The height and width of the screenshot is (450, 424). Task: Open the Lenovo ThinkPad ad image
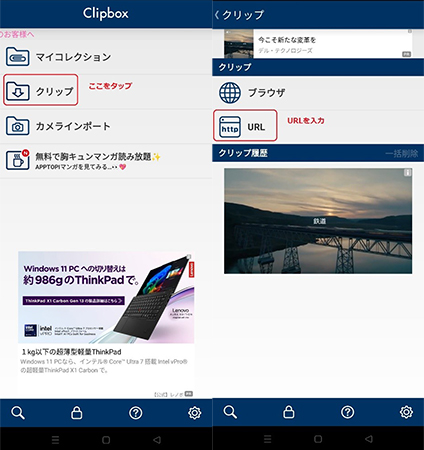point(106,297)
